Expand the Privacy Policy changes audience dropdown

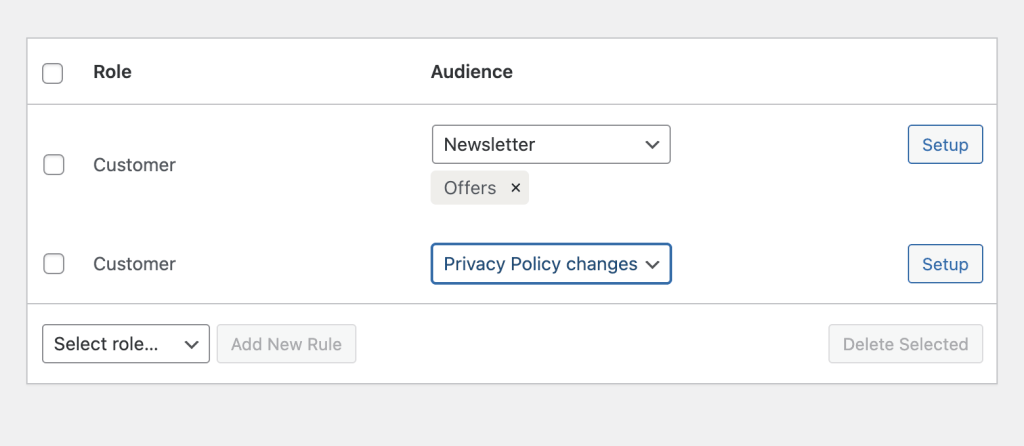[540, 264]
